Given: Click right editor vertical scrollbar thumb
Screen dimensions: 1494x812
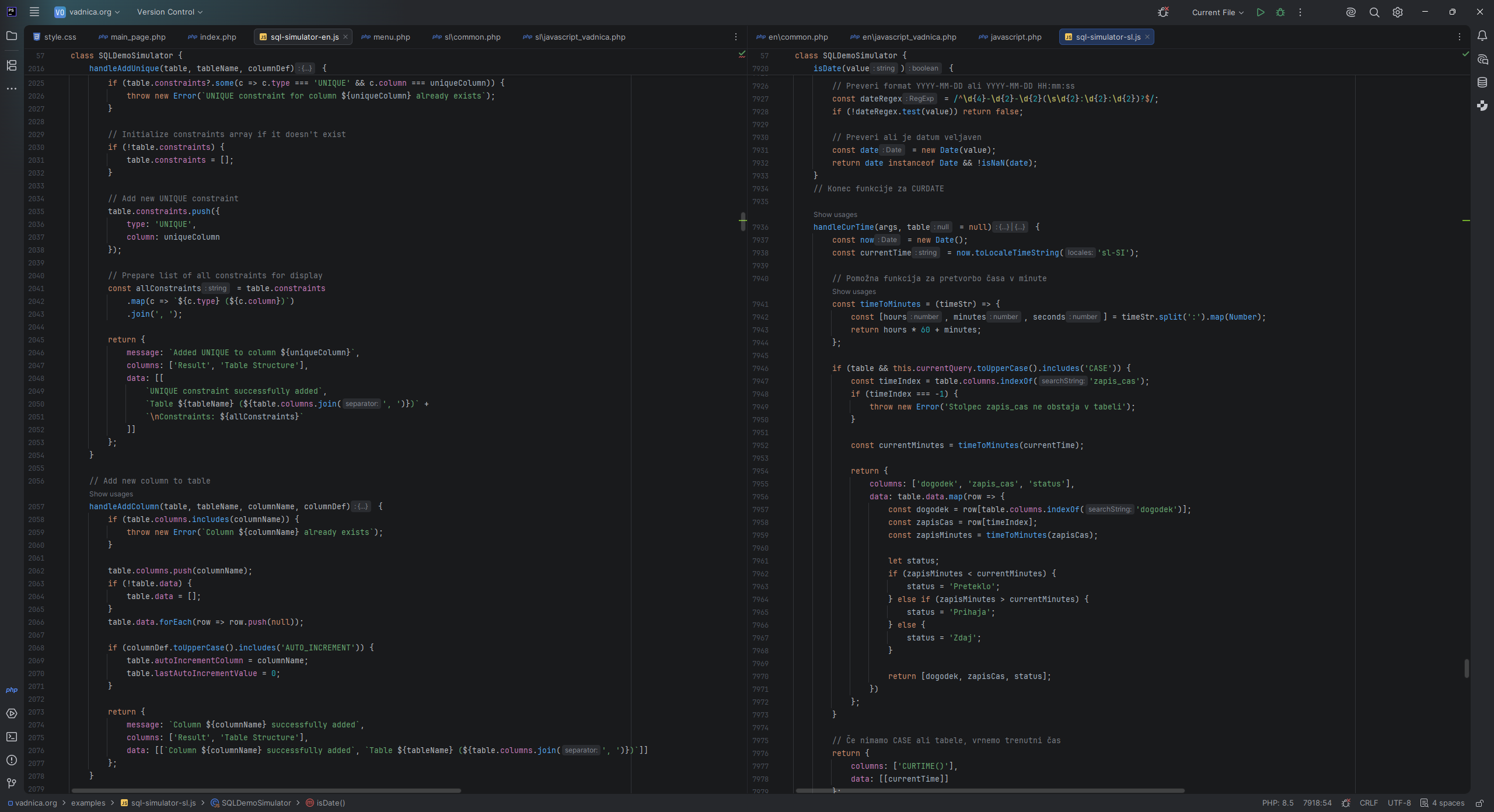Looking at the screenshot, I should tap(1466, 668).
